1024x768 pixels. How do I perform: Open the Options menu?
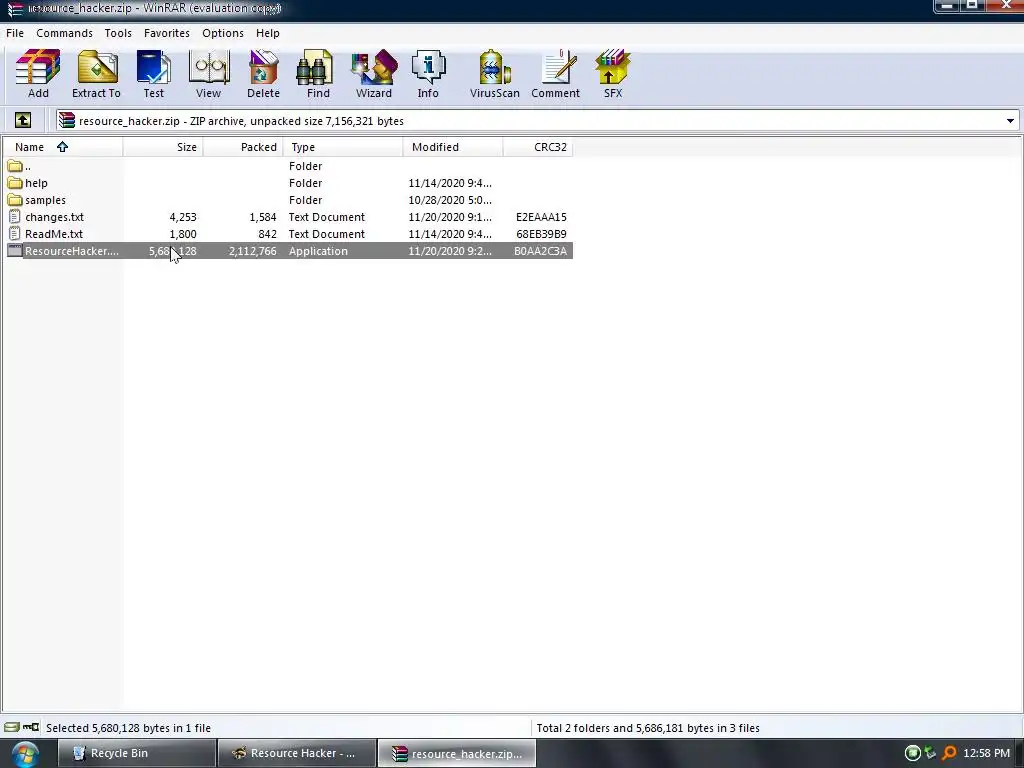(223, 33)
